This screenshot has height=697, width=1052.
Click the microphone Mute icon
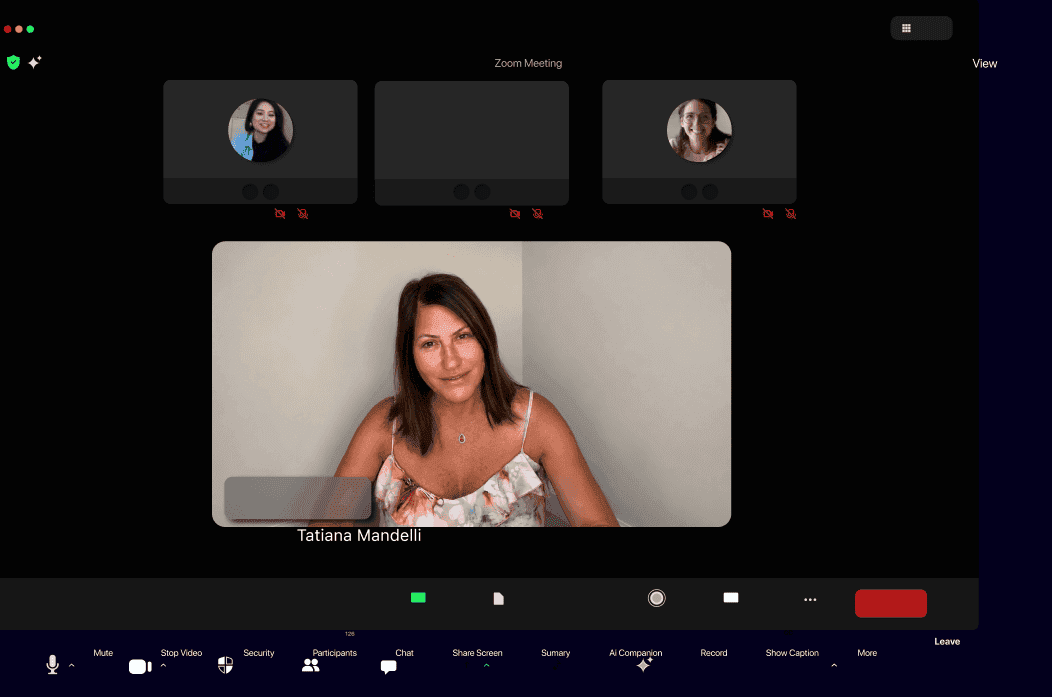pos(52,664)
